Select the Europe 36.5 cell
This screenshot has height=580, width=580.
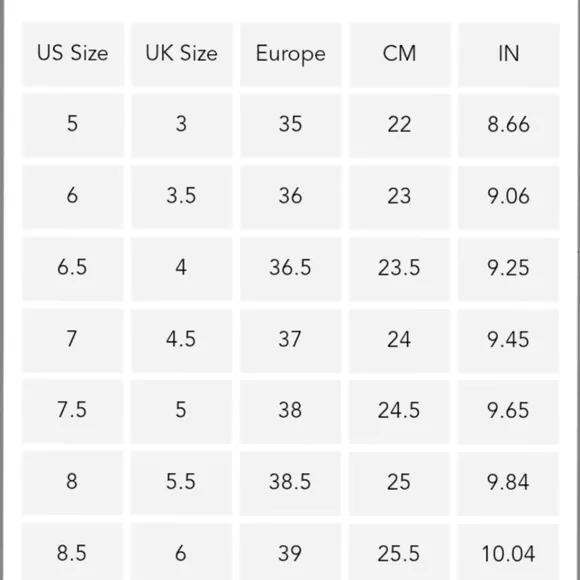point(290,269)
